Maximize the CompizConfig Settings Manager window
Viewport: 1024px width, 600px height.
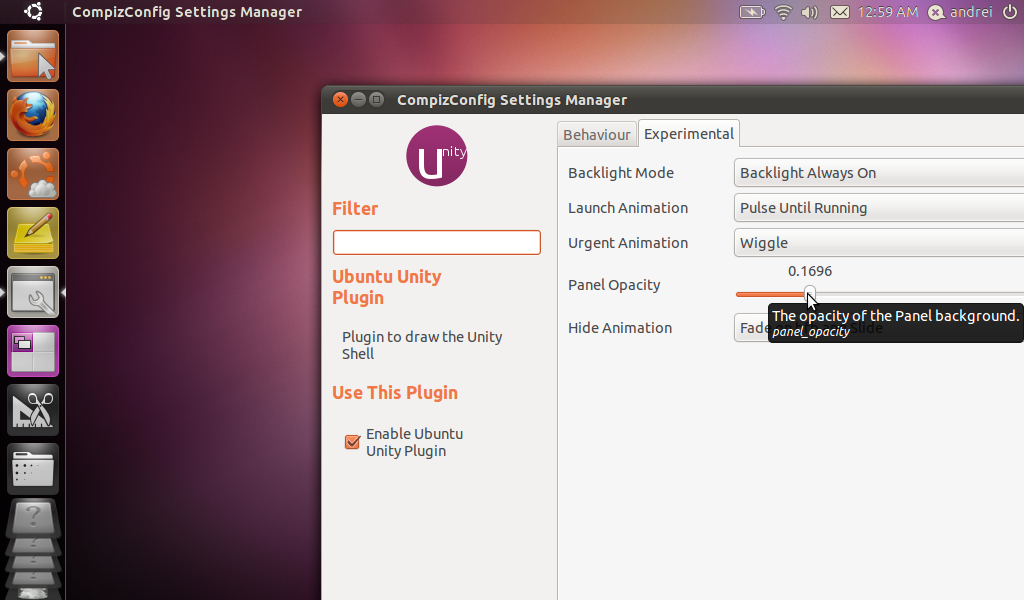click(377, 99)
